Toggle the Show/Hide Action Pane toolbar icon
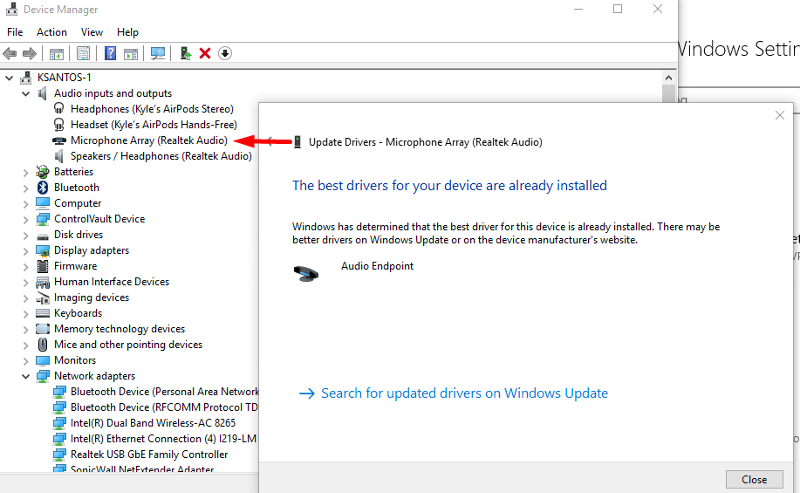 click(131, 53)
